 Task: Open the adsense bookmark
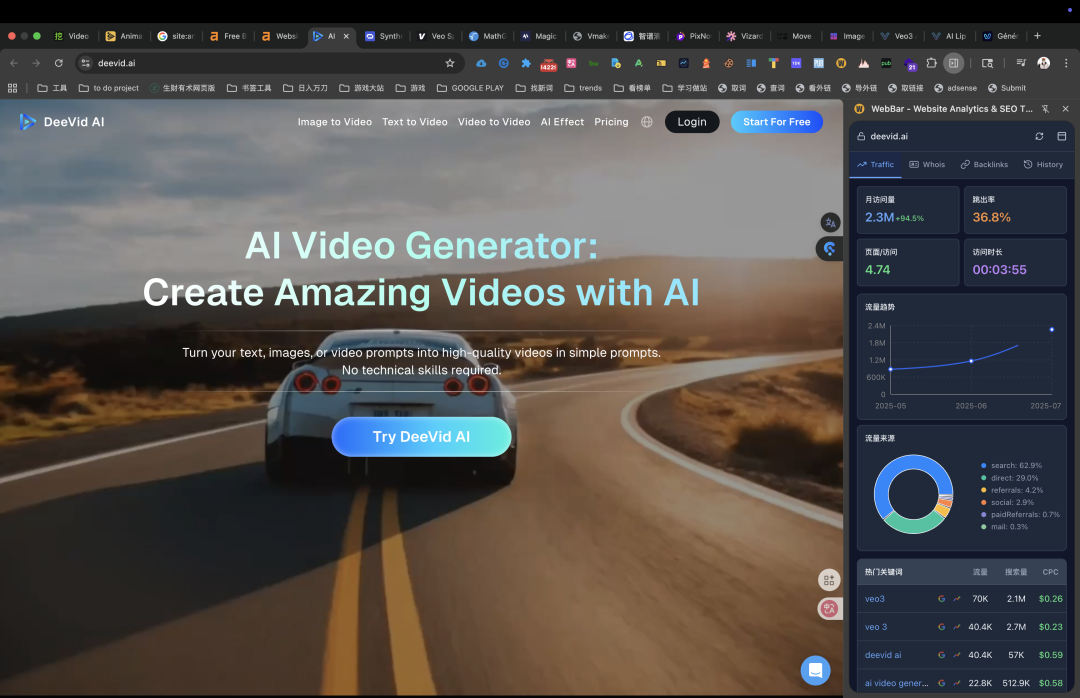(955, 88)
